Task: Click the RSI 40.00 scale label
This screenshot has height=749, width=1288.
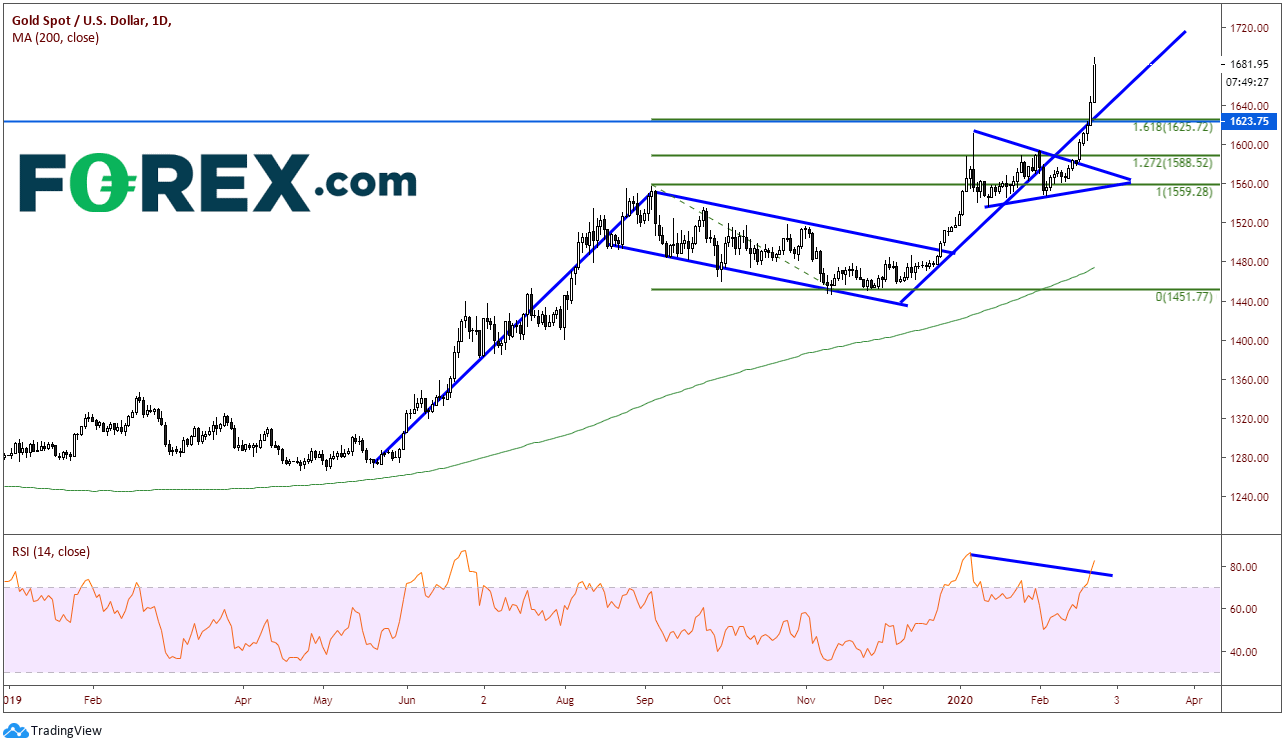Action: (x=1241, y=652)
